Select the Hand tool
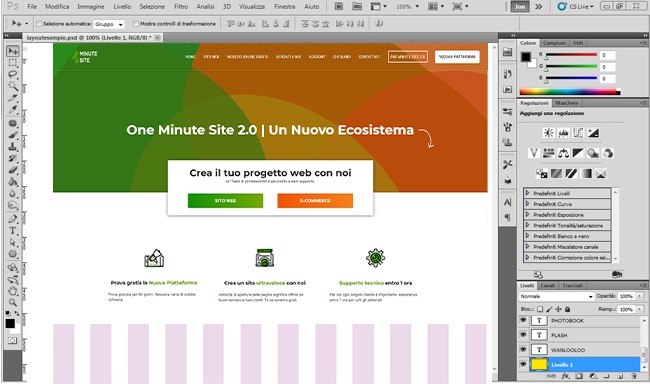This screenshot has width=650, height=384. 13,291
